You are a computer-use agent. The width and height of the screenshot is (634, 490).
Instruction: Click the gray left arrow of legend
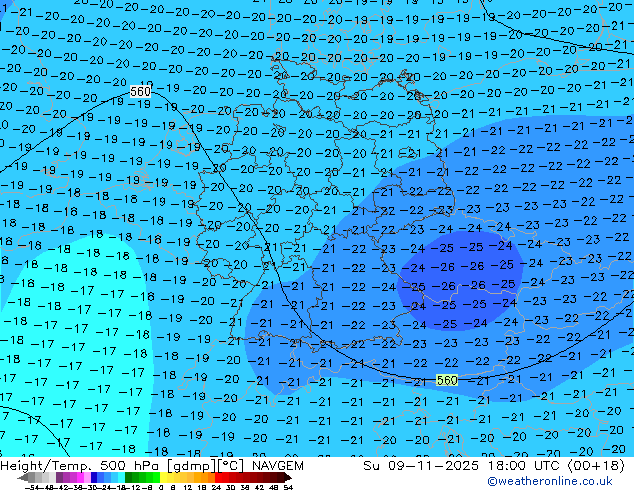click(23, 478)
